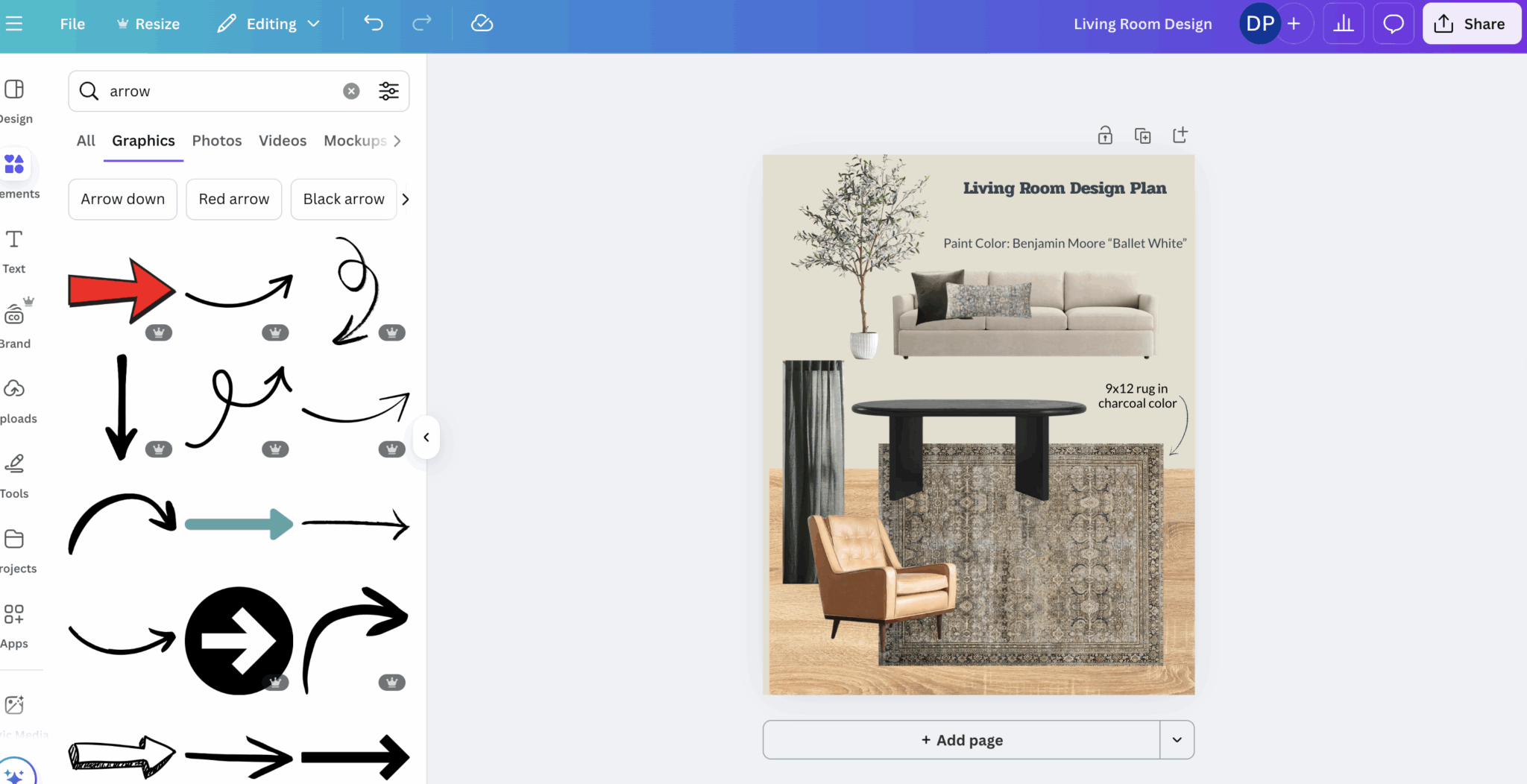The height and width of the screenshot is (784, 1527).
Task: Select black circle arrow graphic
Action: tap(239, 640)
